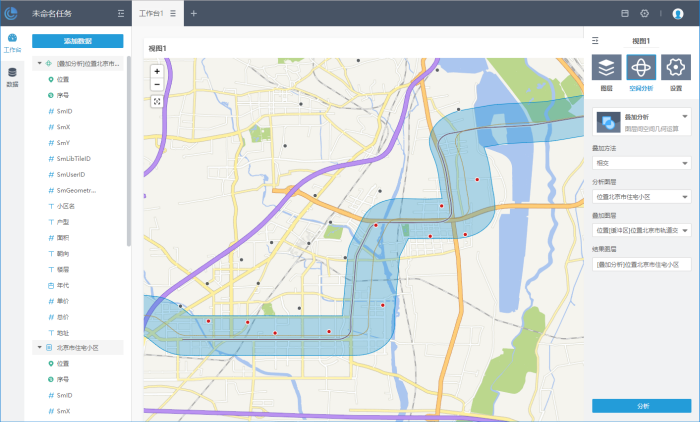Run analysis with the 分析 button
The height and width of the screenshot is (422, 700).
(640, 406)
